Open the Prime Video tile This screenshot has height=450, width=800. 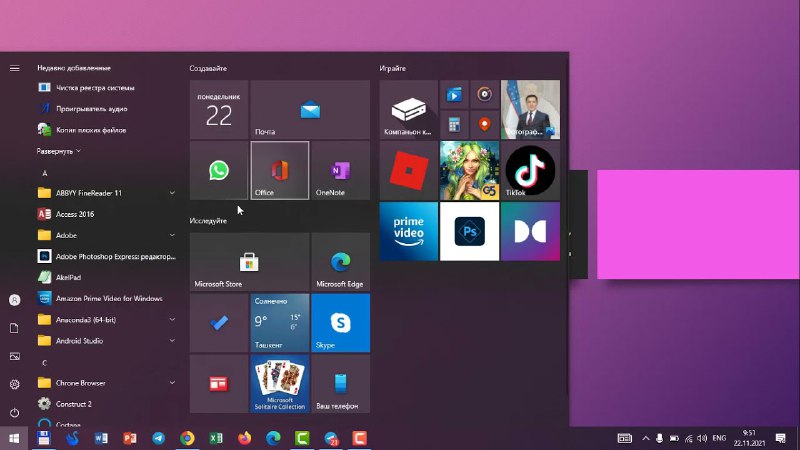click(409, 231)
